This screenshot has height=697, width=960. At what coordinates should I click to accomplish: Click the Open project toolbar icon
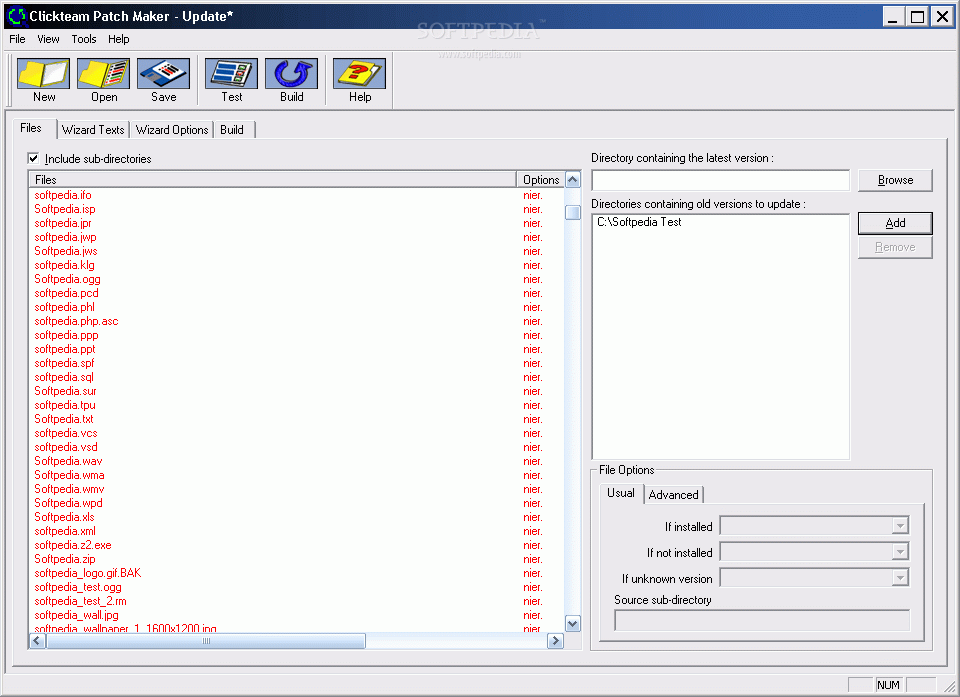[103, 73]
